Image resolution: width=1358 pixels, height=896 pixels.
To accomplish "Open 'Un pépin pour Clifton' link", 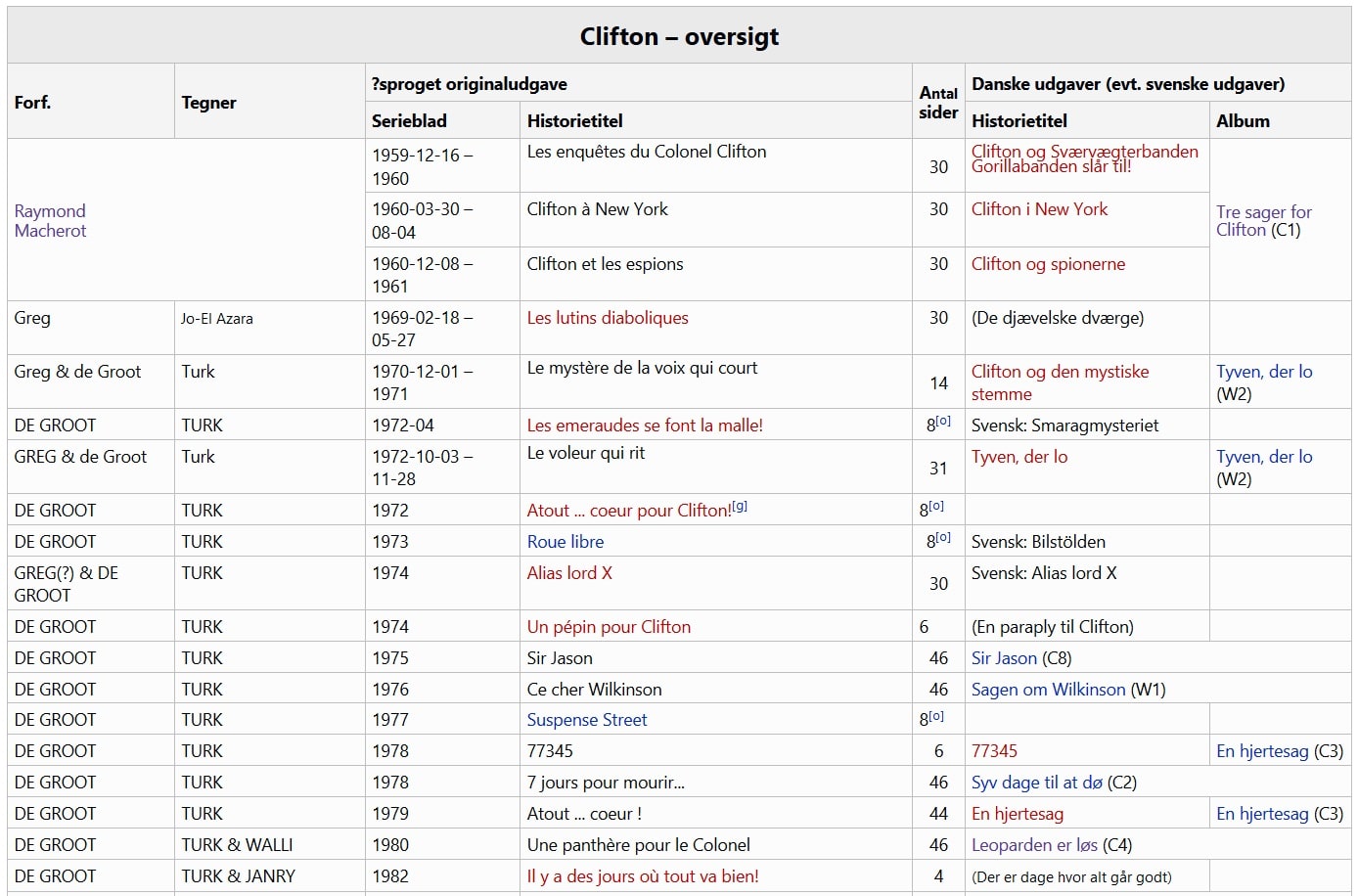I will pyautogui.click(x=608, y=627).
